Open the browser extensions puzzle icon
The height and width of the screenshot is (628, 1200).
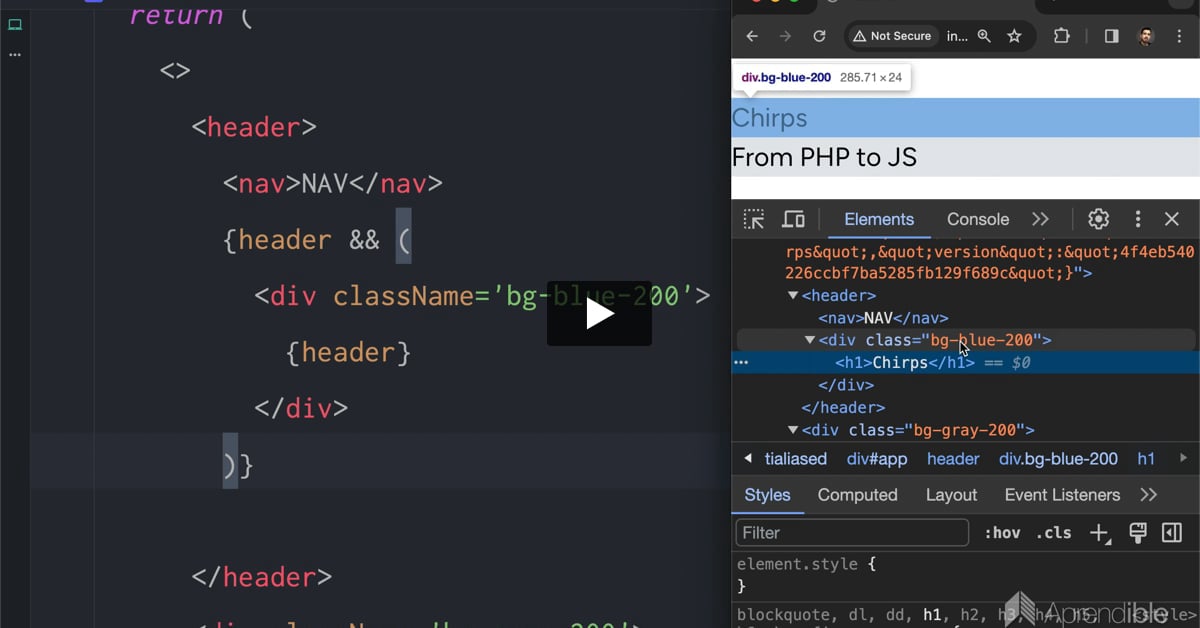[x=1062, y=36]
